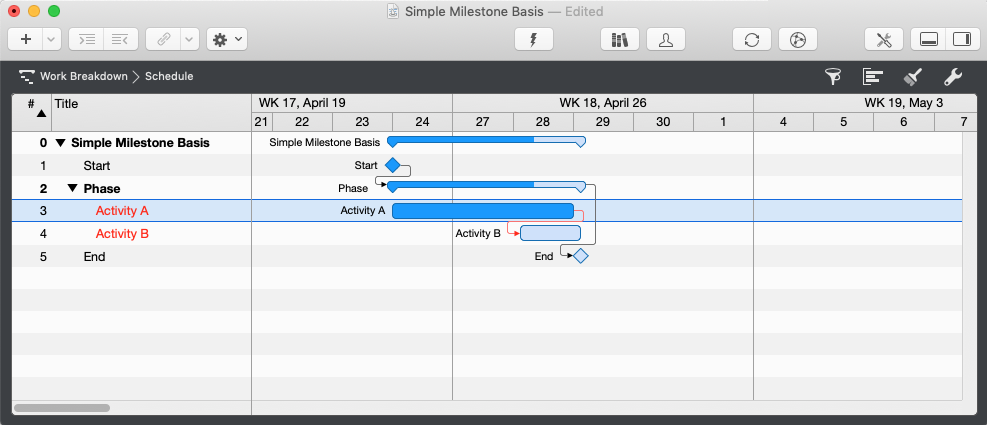Collapse the Phase group triangle
987x425 pixels.
[x=72, y=188]
